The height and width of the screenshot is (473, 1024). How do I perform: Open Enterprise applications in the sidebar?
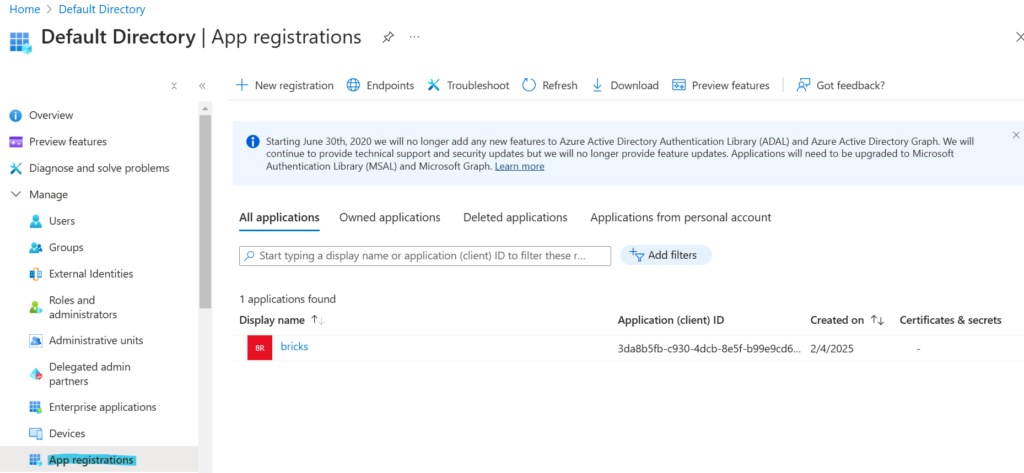(102, 407)
